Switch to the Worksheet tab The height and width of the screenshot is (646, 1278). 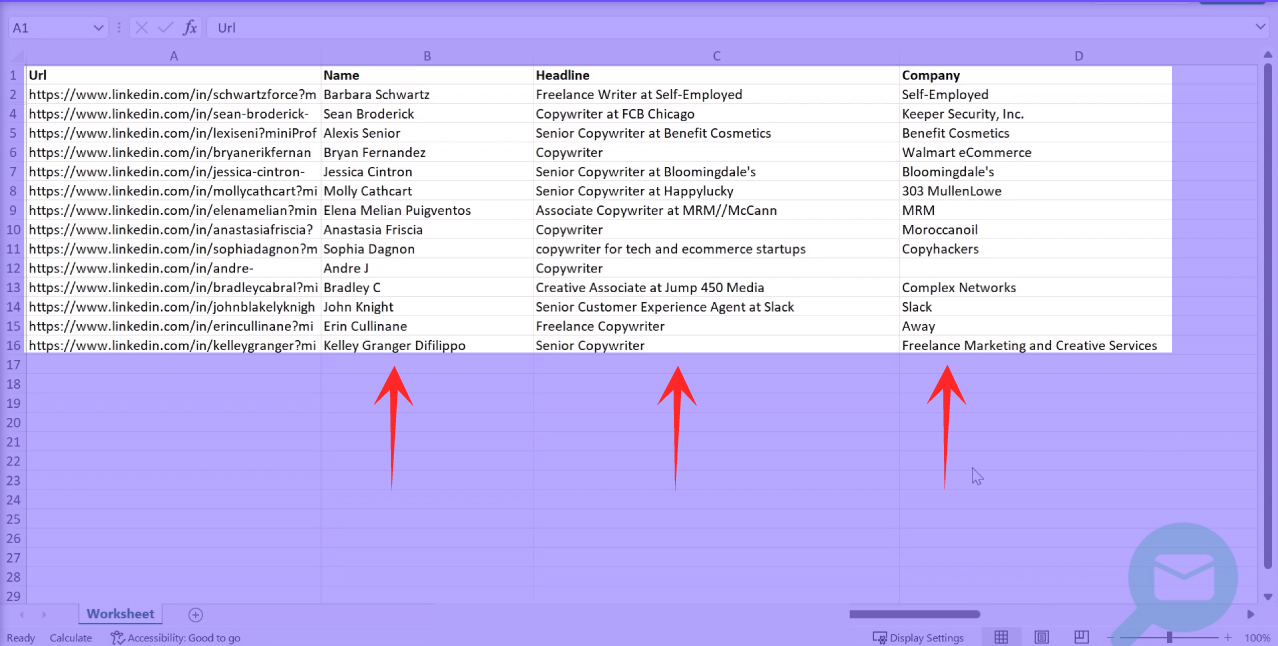[x=120, y=614]
